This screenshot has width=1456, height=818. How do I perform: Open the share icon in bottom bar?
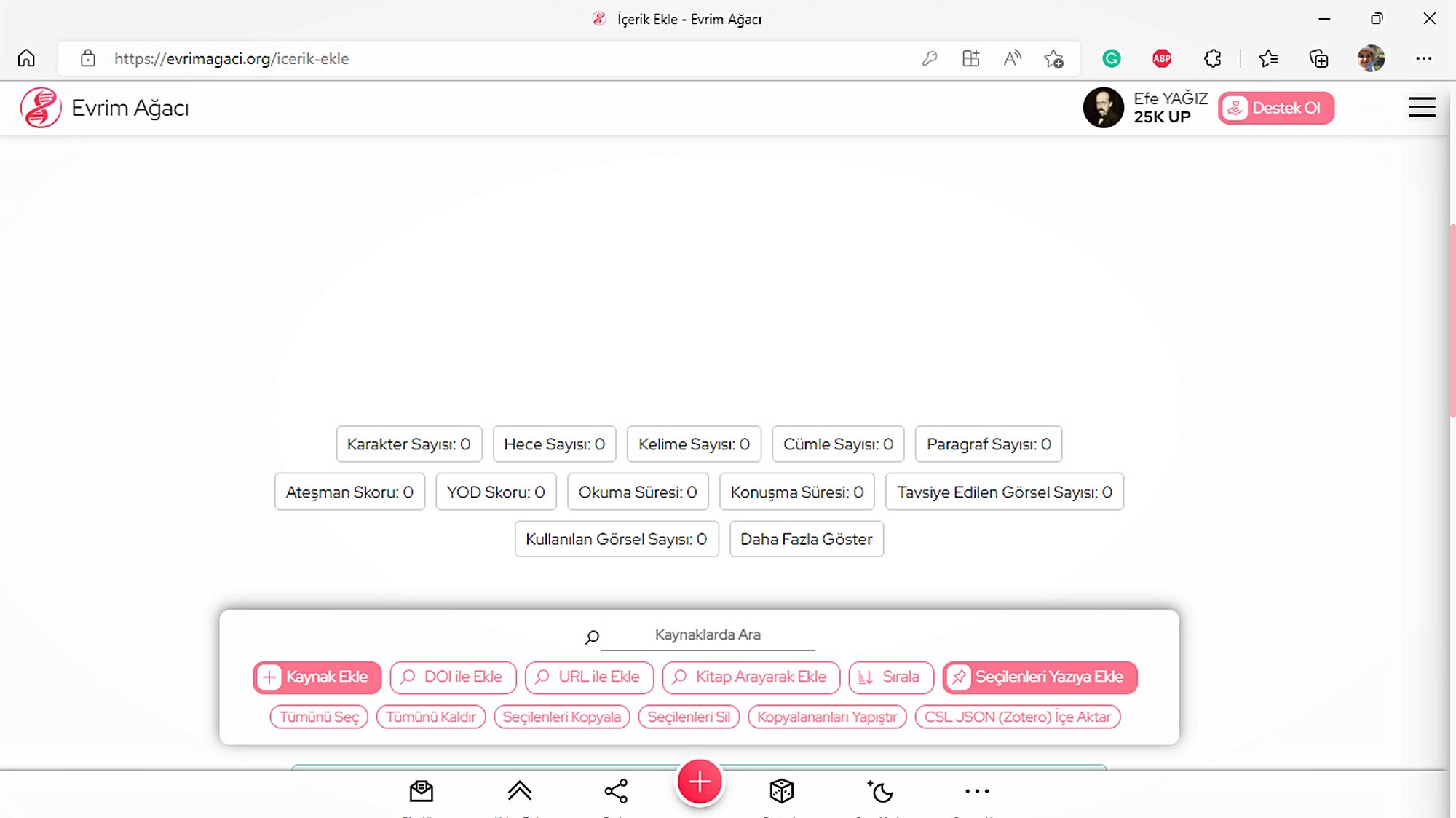[x=616, y=791]
